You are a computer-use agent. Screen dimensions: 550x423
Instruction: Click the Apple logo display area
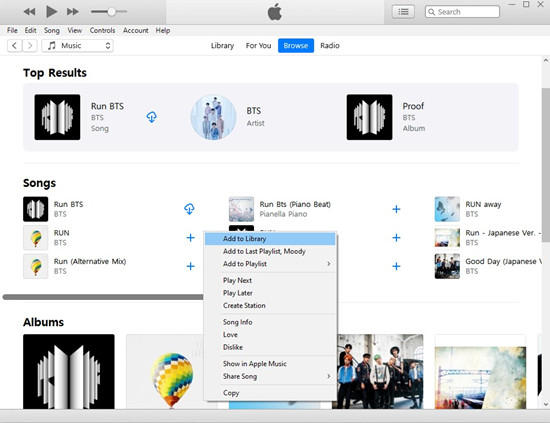pos(275,12)
